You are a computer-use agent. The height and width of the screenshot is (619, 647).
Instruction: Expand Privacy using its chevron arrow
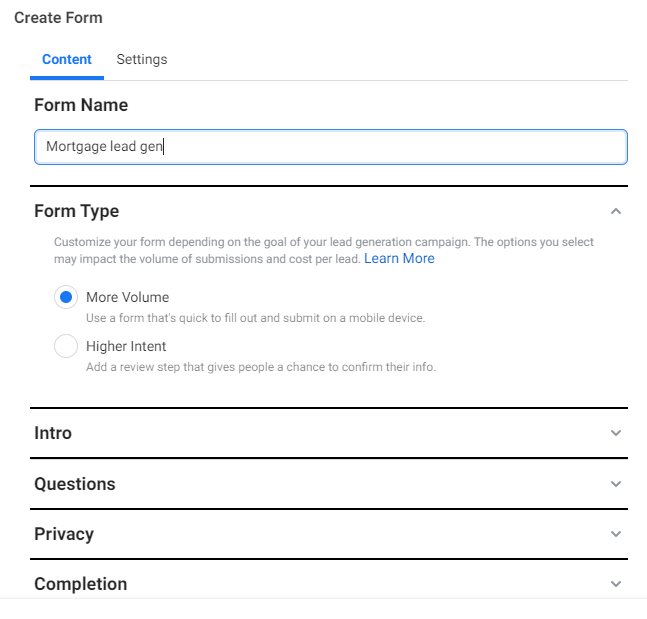616,534
